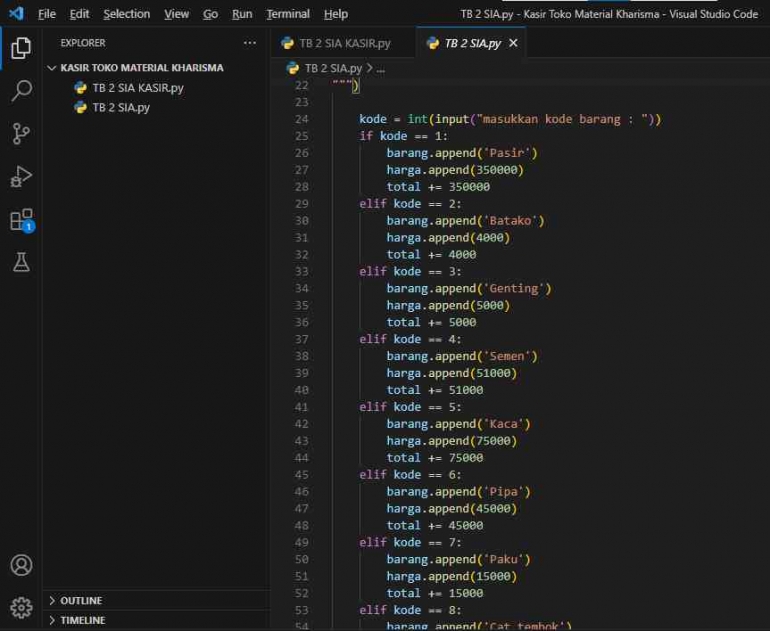This screenshot has width=770, height=631.
Task: Click 'if kode == 1:' on line 25
Action: (403, 136)
